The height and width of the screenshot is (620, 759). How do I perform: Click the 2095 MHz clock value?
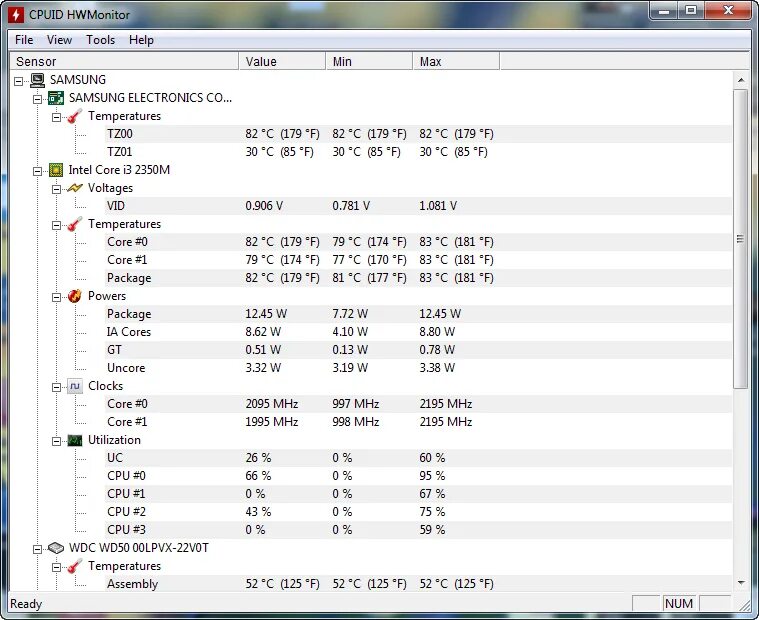(272, 404)
